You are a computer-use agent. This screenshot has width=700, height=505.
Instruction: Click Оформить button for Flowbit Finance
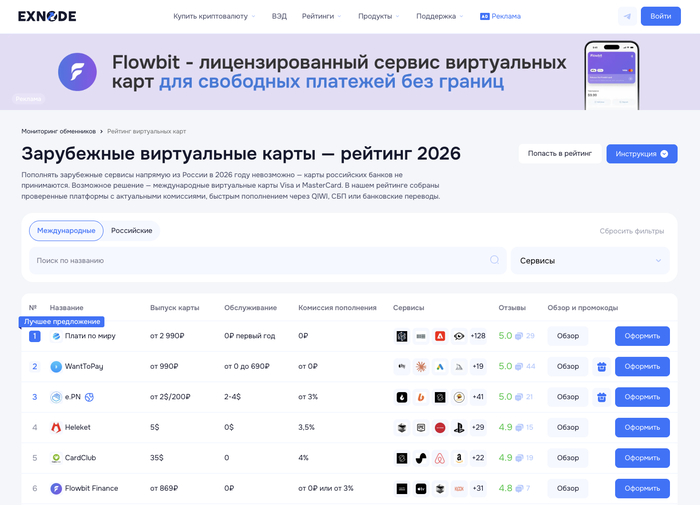click(642, 488)
